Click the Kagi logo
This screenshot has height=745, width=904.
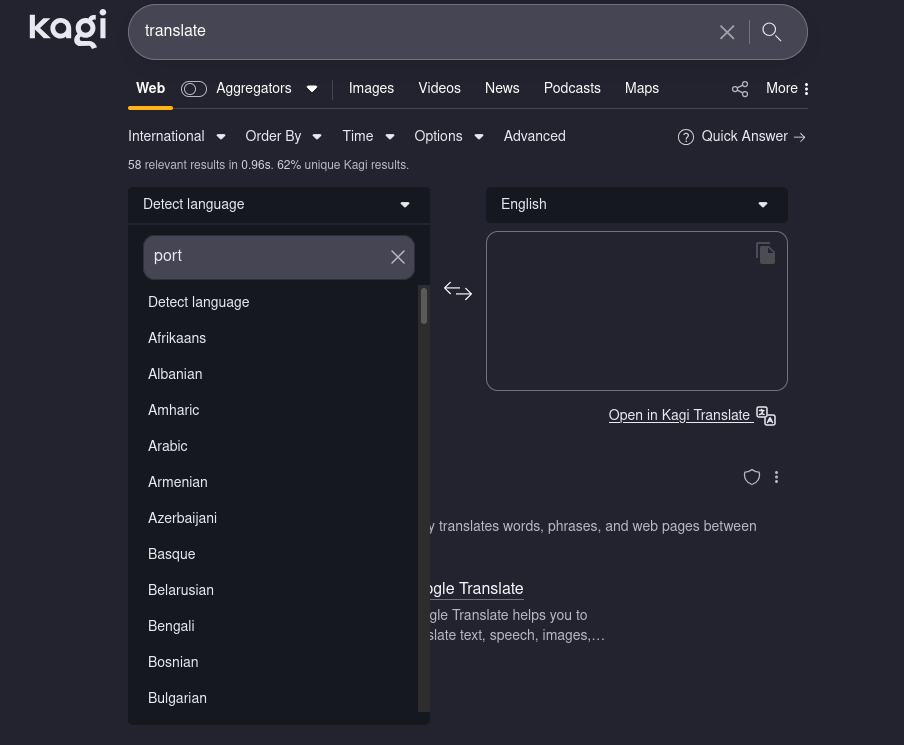(x=67, y=29)
